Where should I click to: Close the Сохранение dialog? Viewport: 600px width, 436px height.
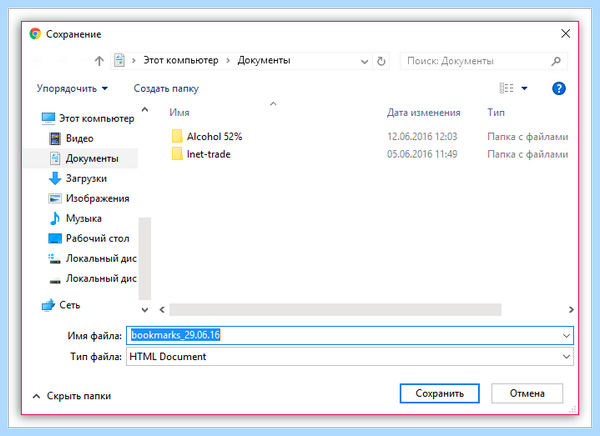[x=566, y=34]
